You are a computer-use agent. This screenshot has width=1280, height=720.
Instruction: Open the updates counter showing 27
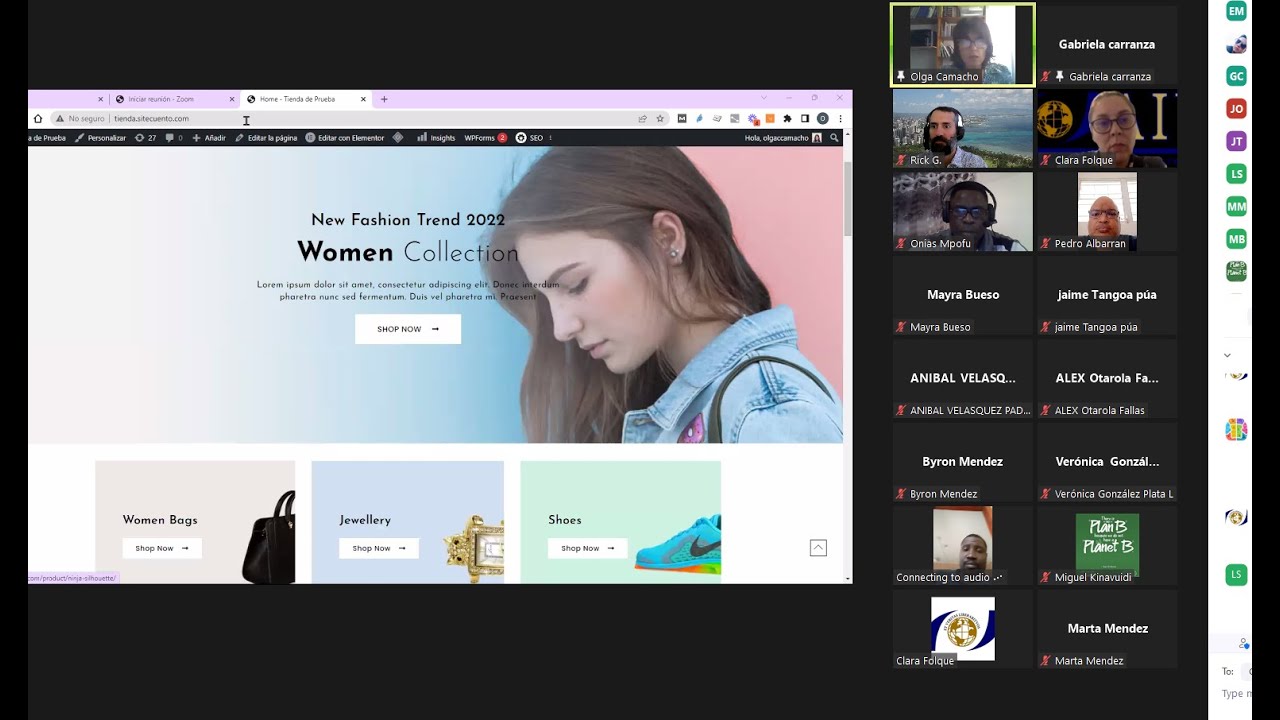tap(146, 138)
